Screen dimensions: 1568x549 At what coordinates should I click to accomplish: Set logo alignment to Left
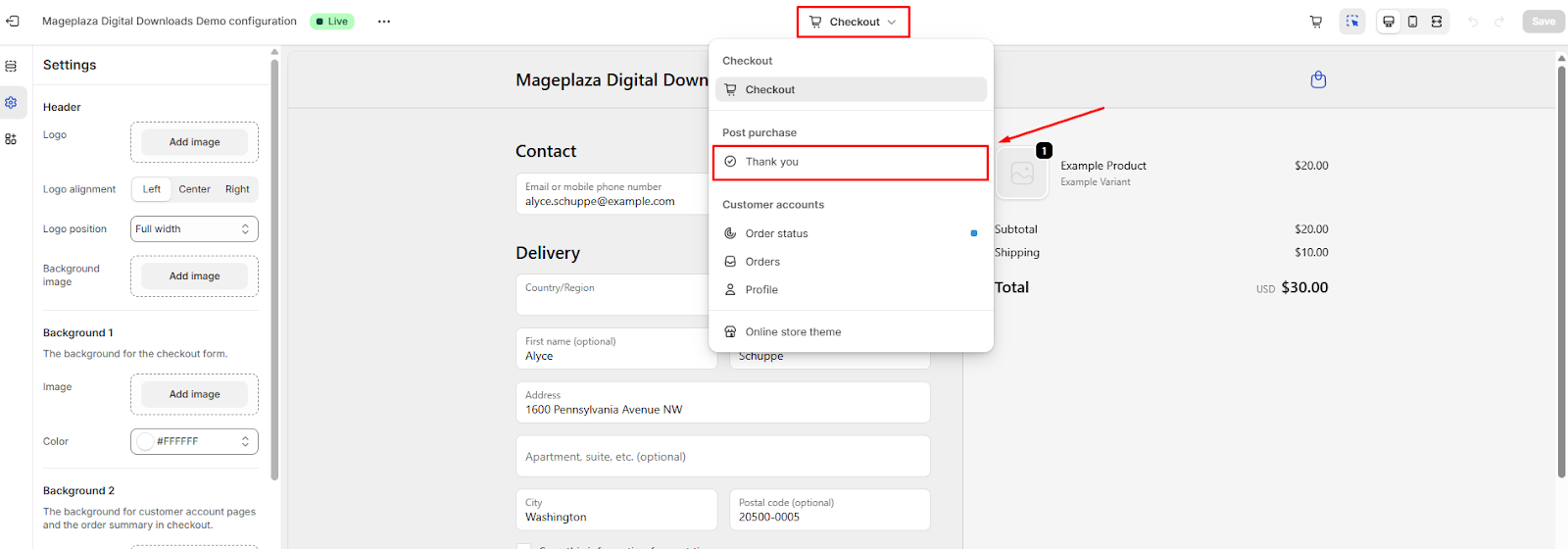click(152, 189)
